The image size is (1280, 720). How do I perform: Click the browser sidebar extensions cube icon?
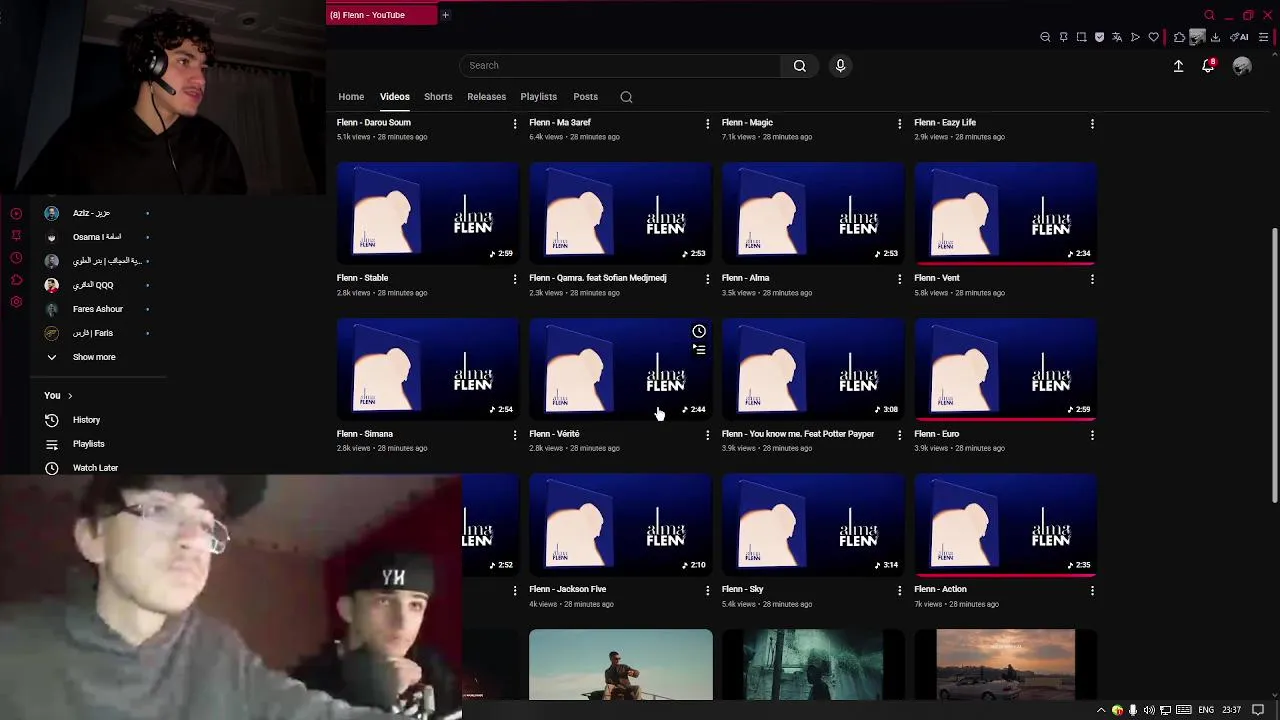pos(16,280)
